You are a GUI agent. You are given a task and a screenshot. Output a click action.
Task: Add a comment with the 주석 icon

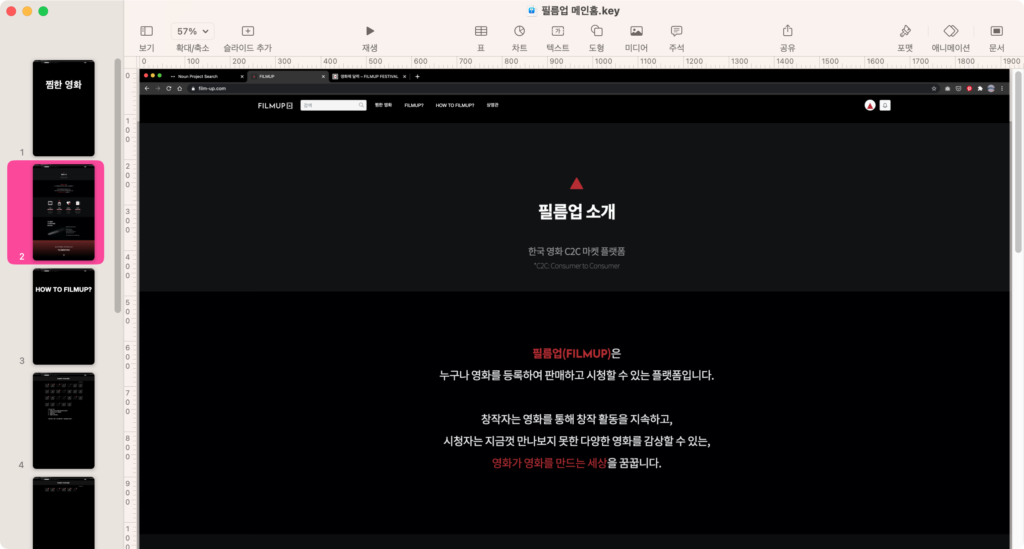[x=676, y=31]
